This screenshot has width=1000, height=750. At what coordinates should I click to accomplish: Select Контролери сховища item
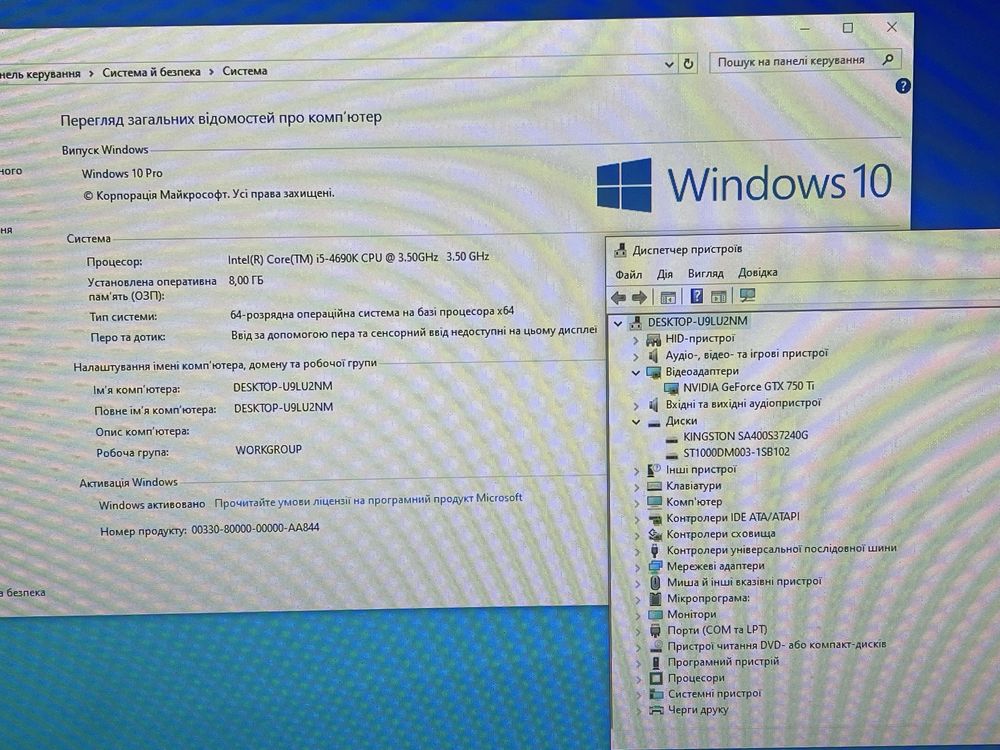click(x=721, y=533)
